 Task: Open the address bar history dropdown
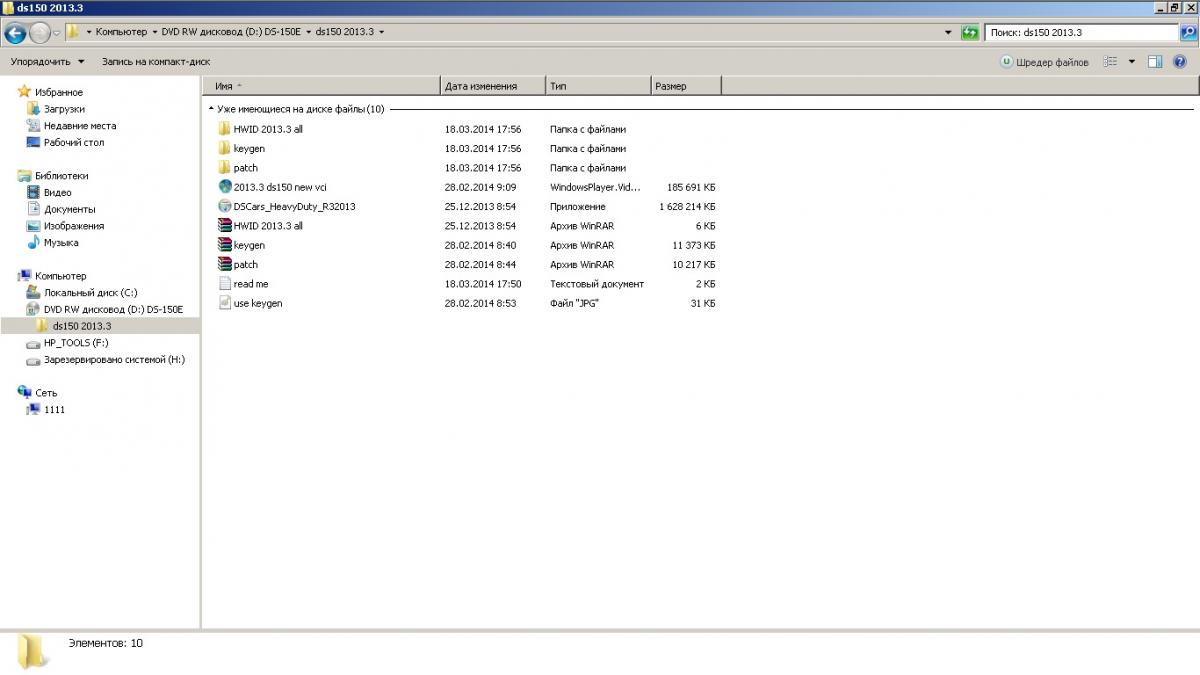948,32
